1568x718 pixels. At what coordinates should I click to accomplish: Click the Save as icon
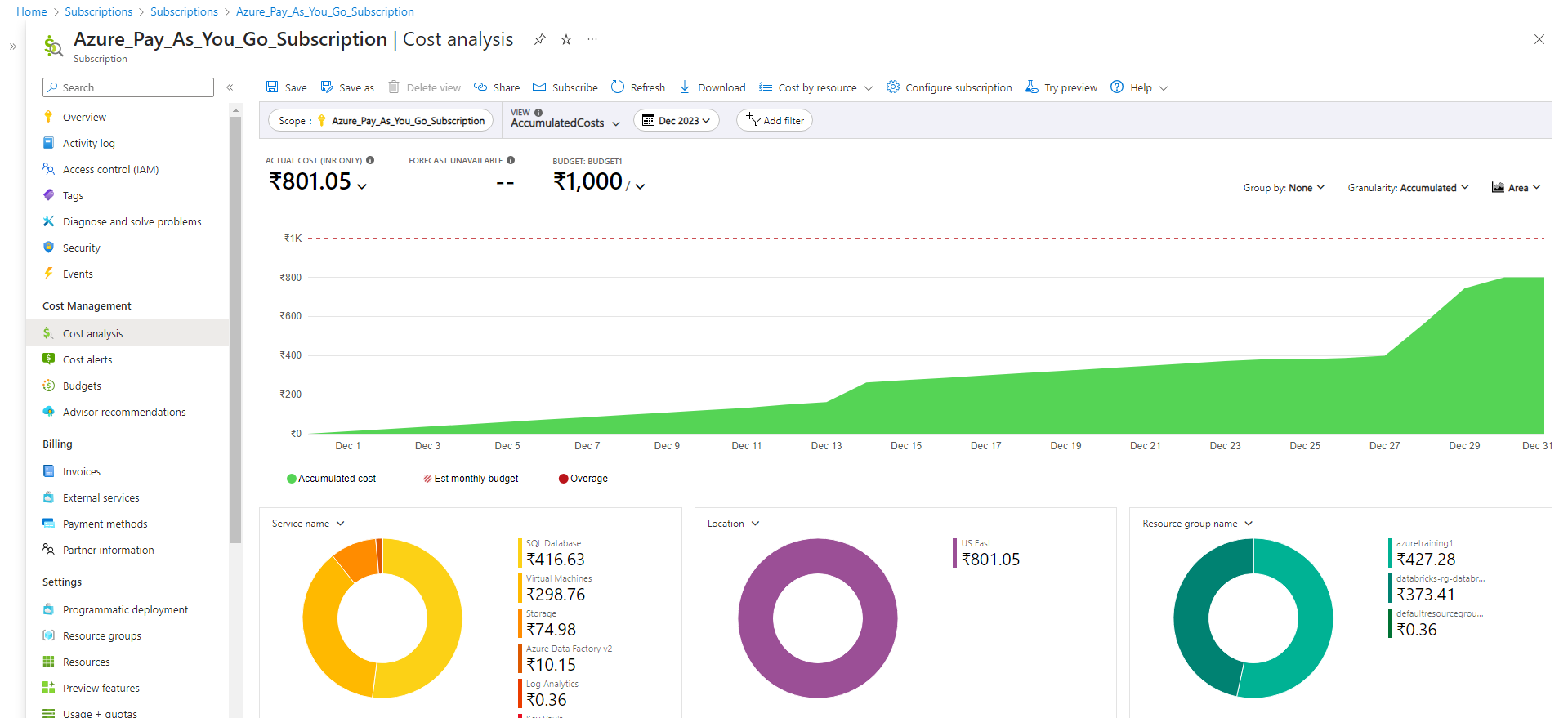coord(327,87)
